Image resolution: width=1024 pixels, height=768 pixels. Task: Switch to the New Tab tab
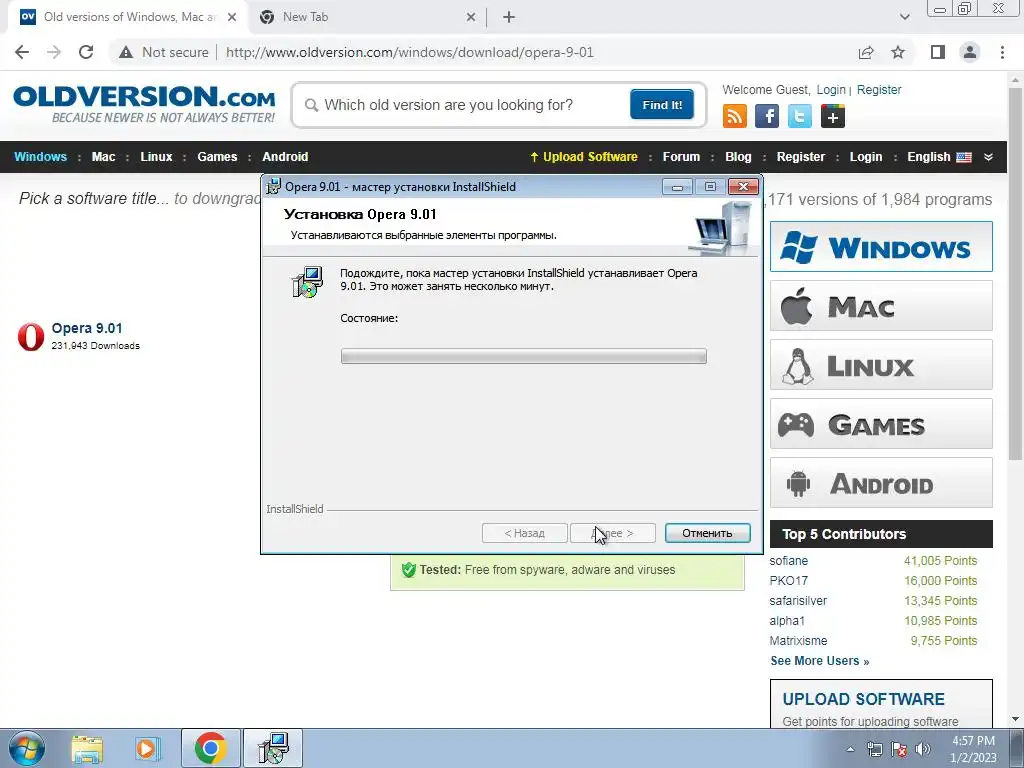click(366, 17)
